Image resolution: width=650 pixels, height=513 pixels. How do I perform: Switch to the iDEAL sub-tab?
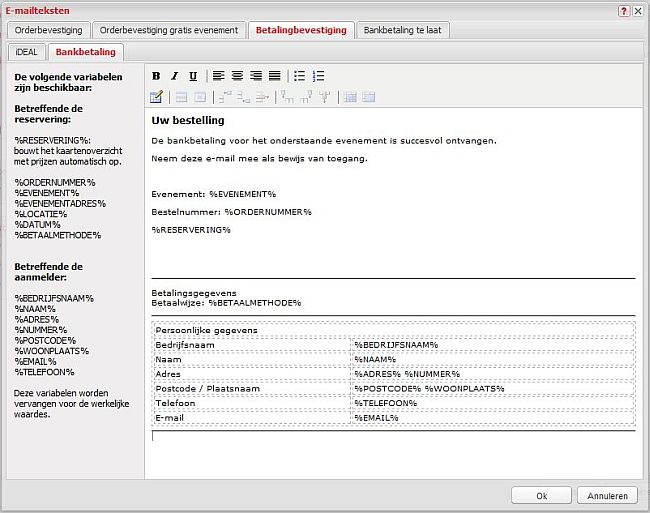pos(27,52)
